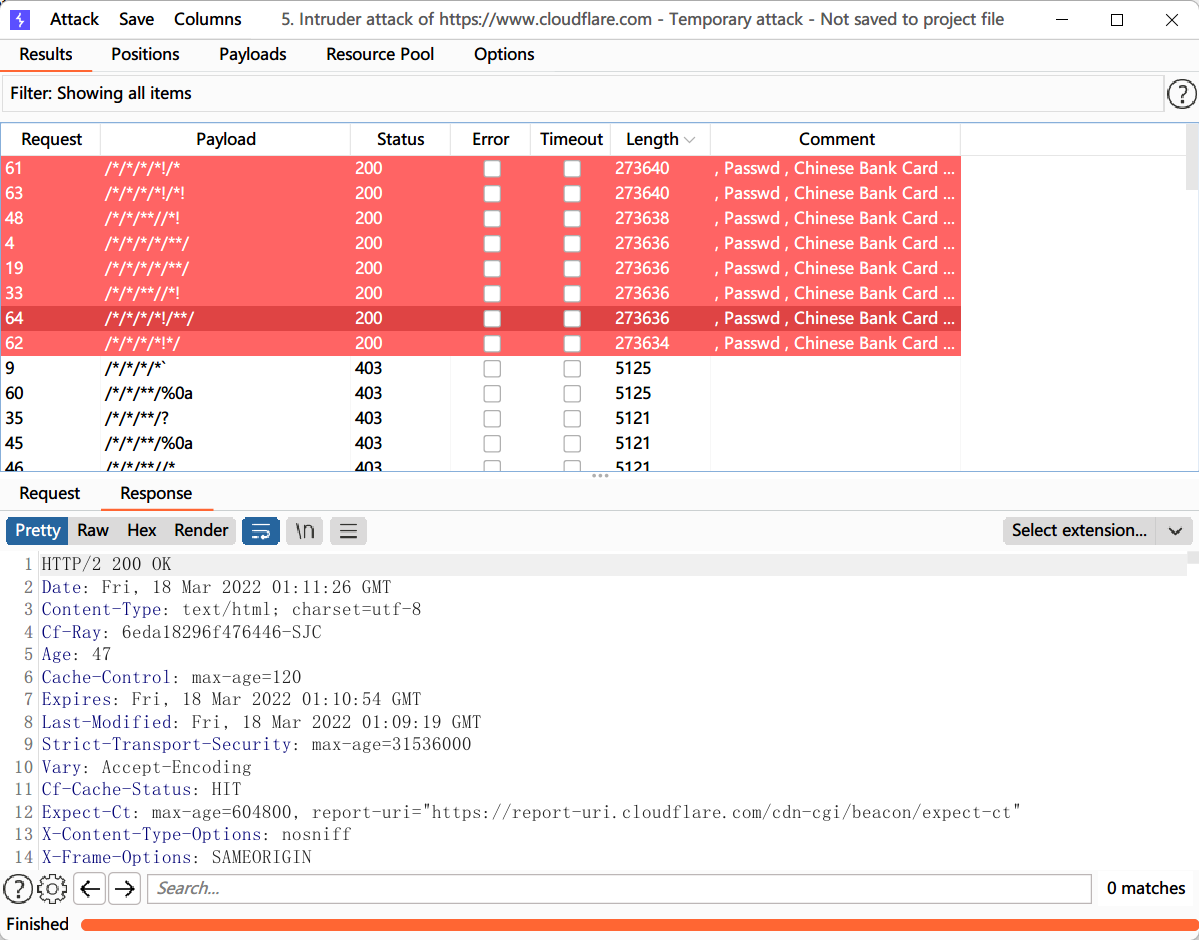Click the Filter: Showing all items bar

point(583,94)
